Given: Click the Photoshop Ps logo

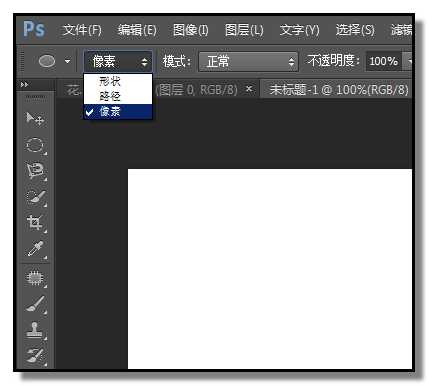Looking at the screenshot, I should coord(34,29).
